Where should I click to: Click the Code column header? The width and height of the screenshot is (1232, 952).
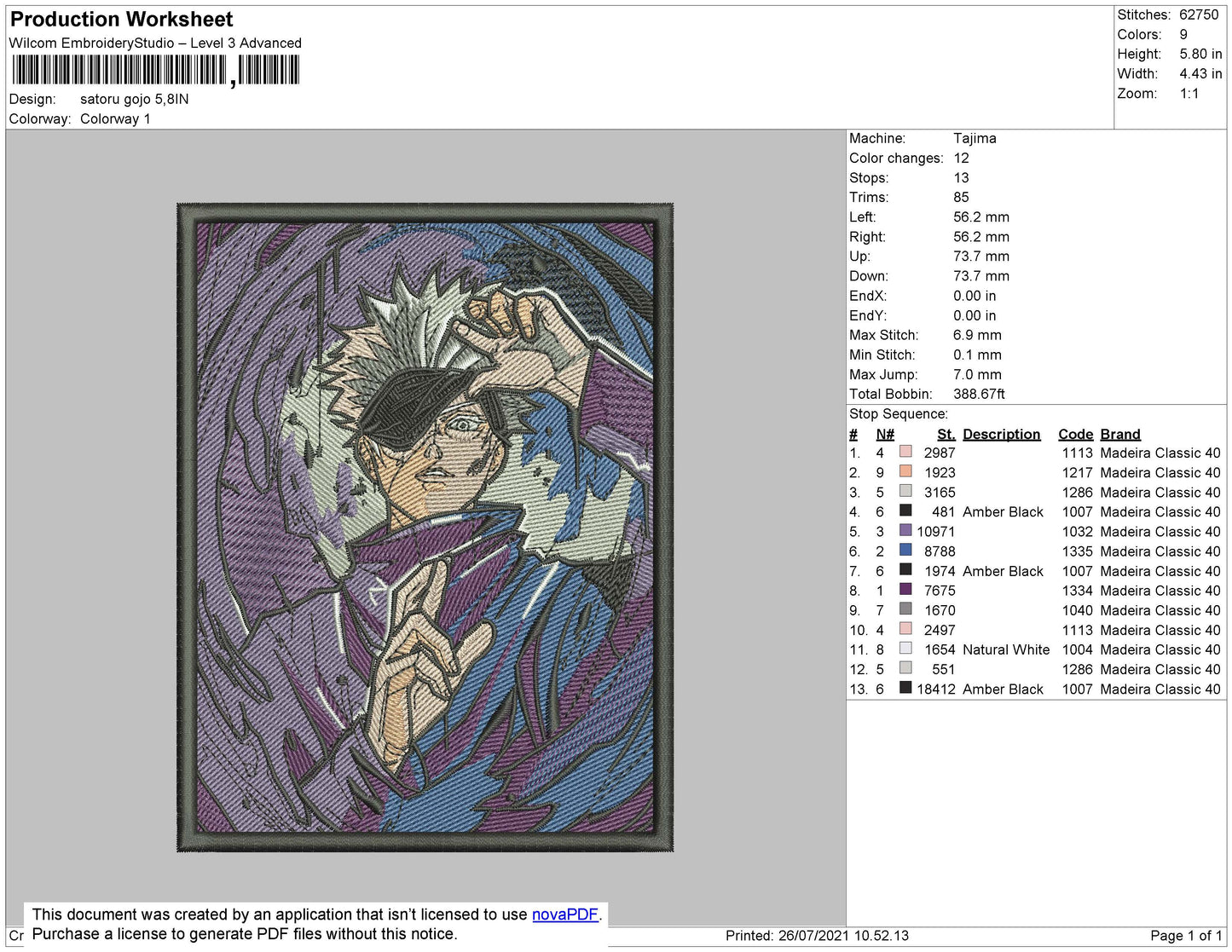(x=1075, y=434)
